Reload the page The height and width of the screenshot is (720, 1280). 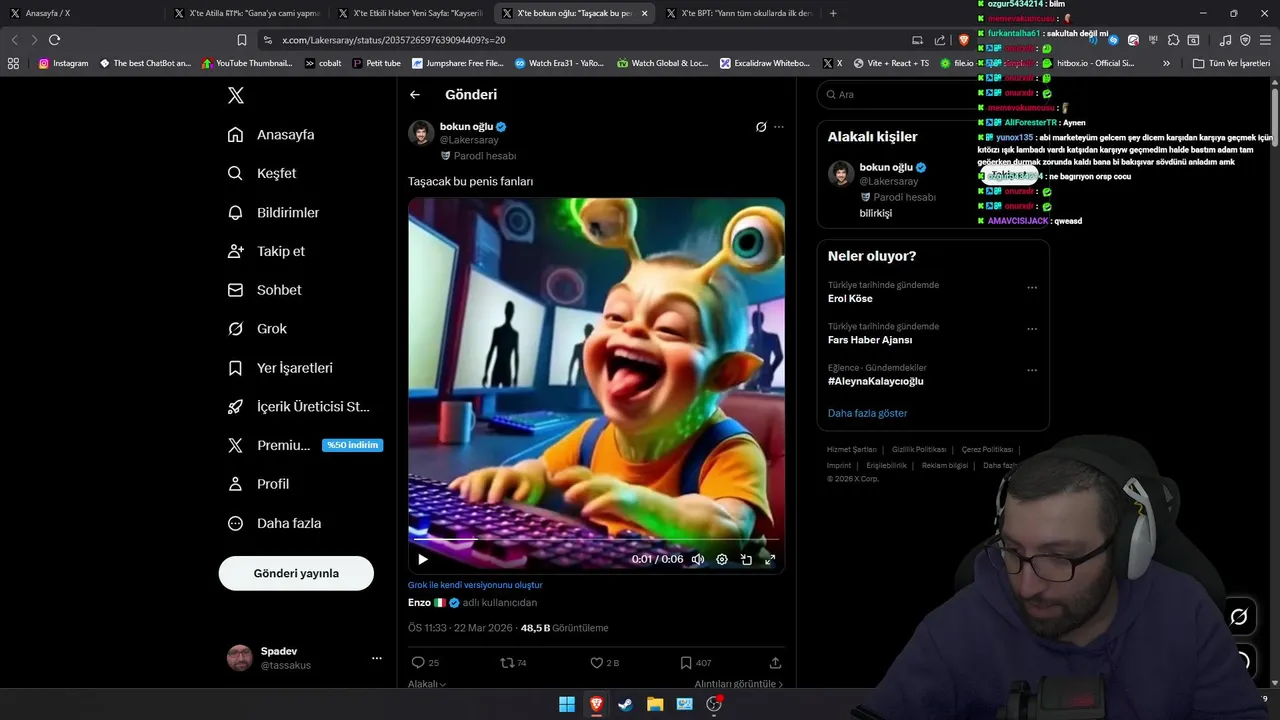(x=54, y=40)
